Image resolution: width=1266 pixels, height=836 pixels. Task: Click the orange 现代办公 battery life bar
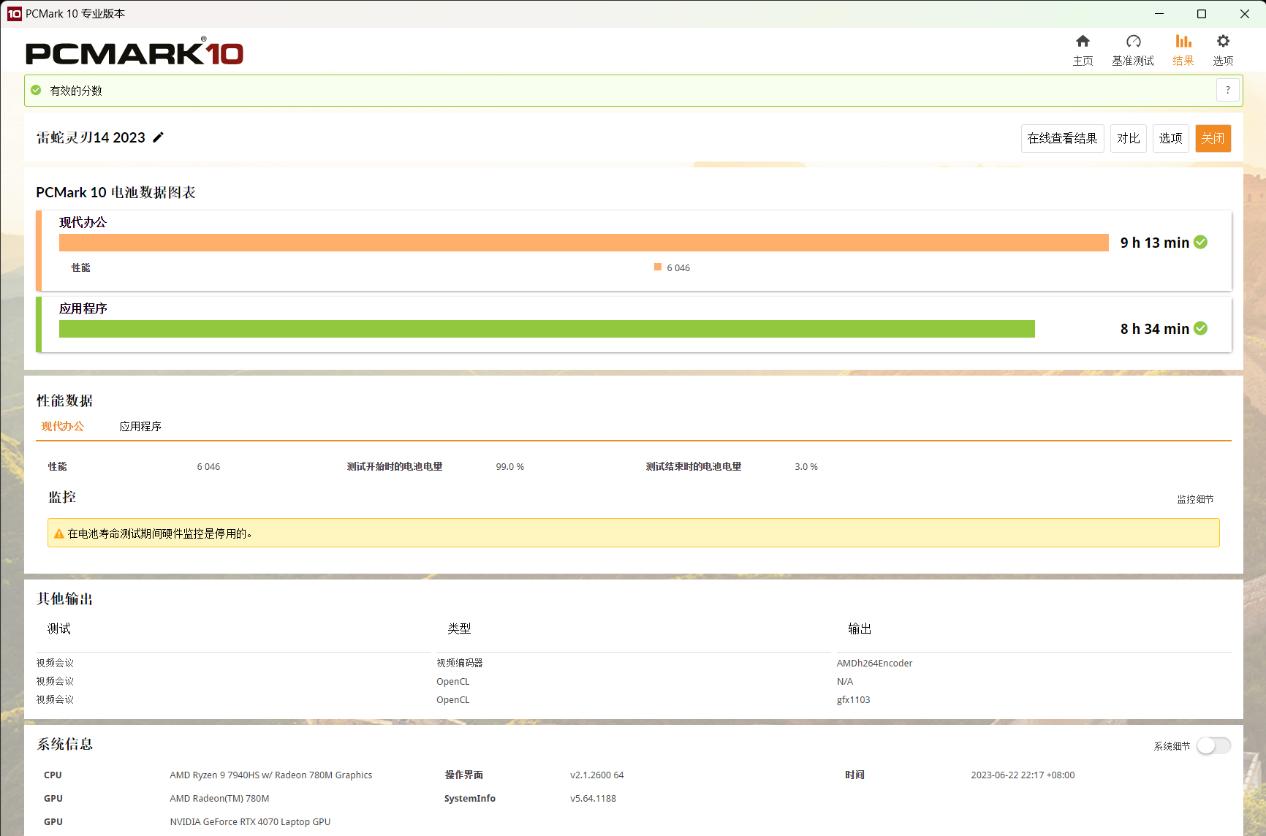tap(583, 243)
